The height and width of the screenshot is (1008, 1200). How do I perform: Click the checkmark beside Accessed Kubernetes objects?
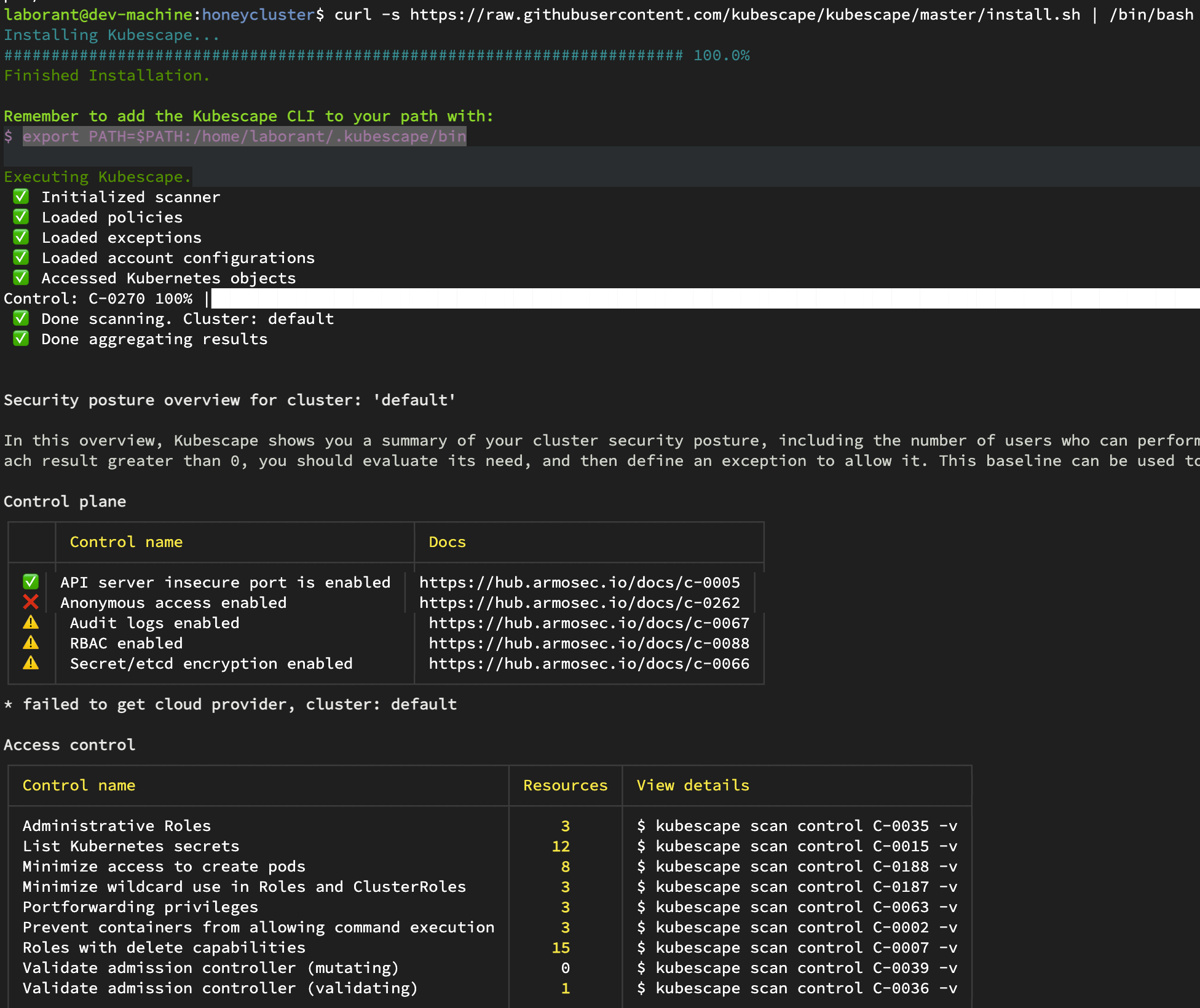pyautogui.click(x=21, y=278)
